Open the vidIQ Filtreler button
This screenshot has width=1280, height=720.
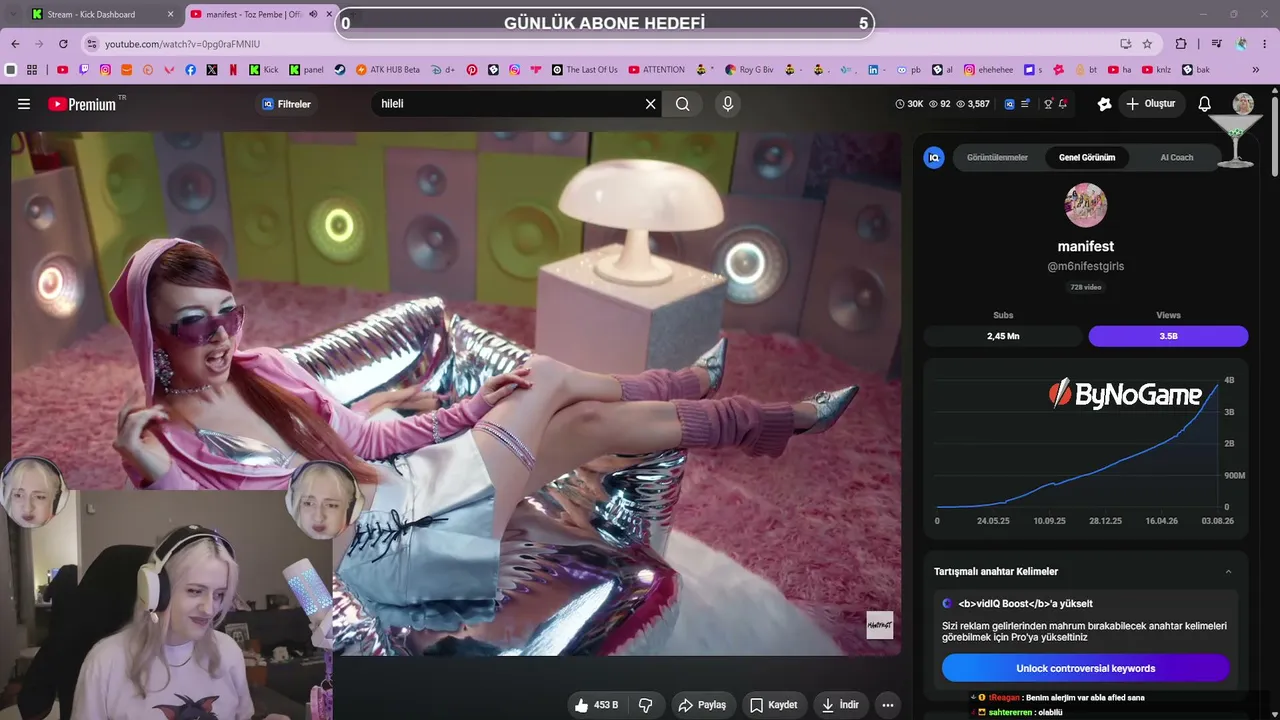click(x=287, y=104)
